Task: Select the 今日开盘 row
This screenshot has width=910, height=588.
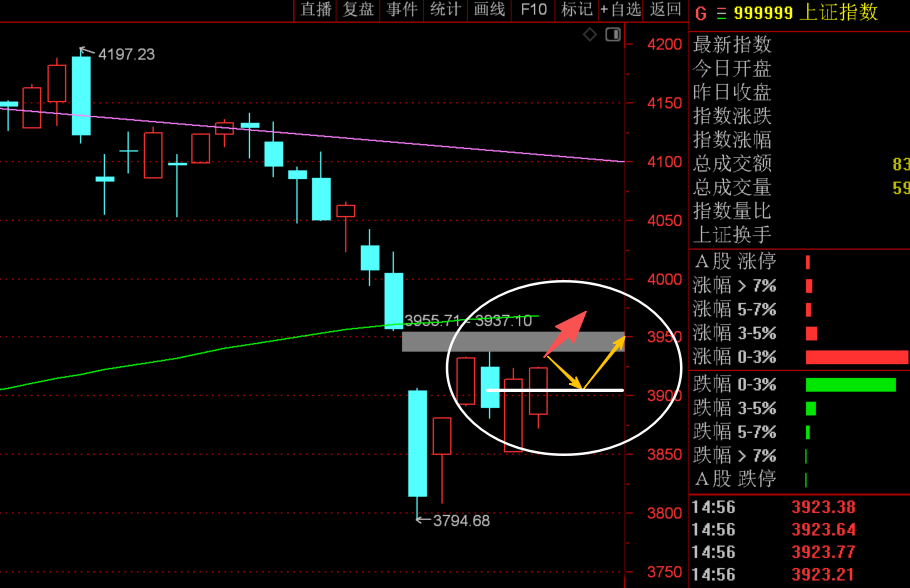Action: click(x=800, y=68)
